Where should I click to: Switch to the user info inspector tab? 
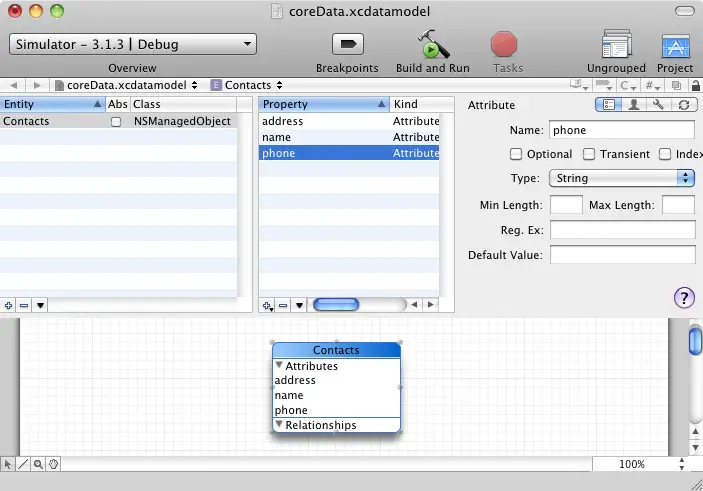tap(633, 104)
